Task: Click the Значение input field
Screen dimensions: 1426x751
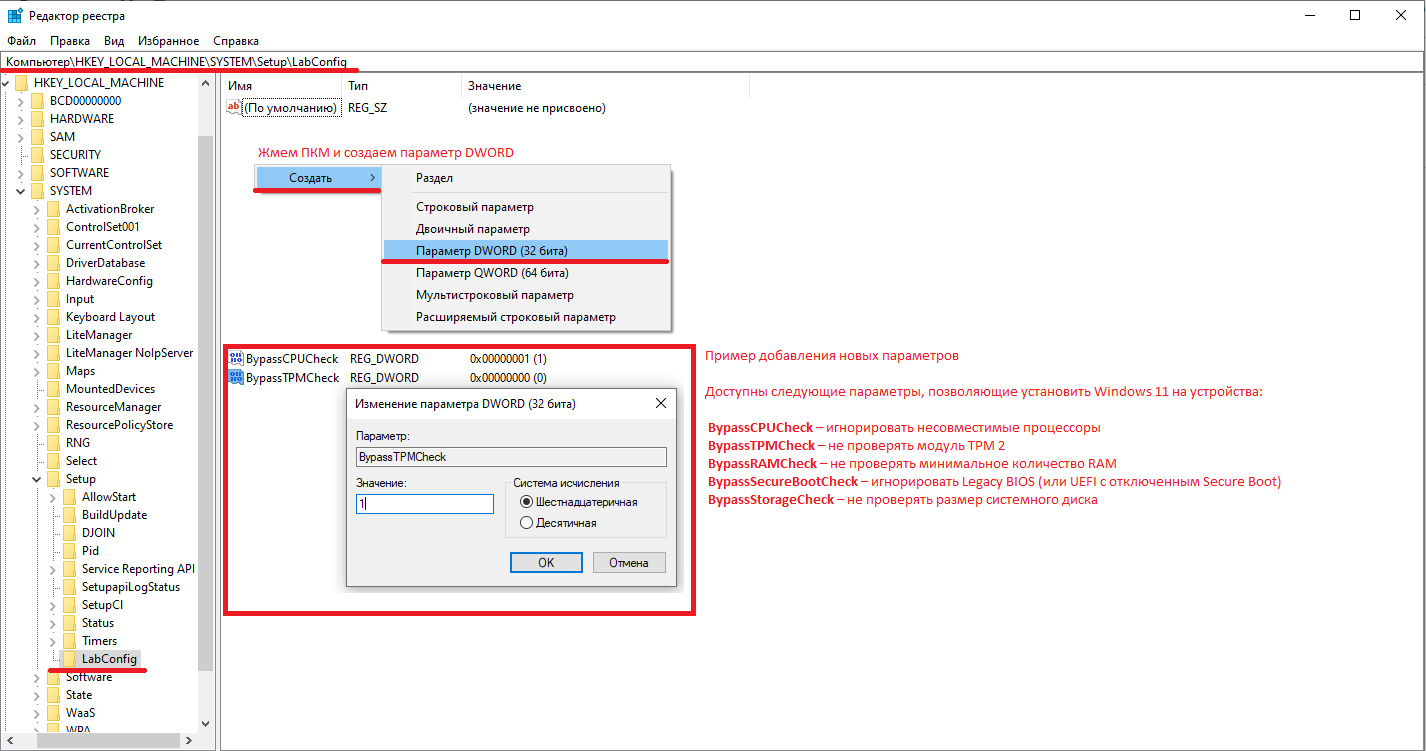Action: [424, 504]
